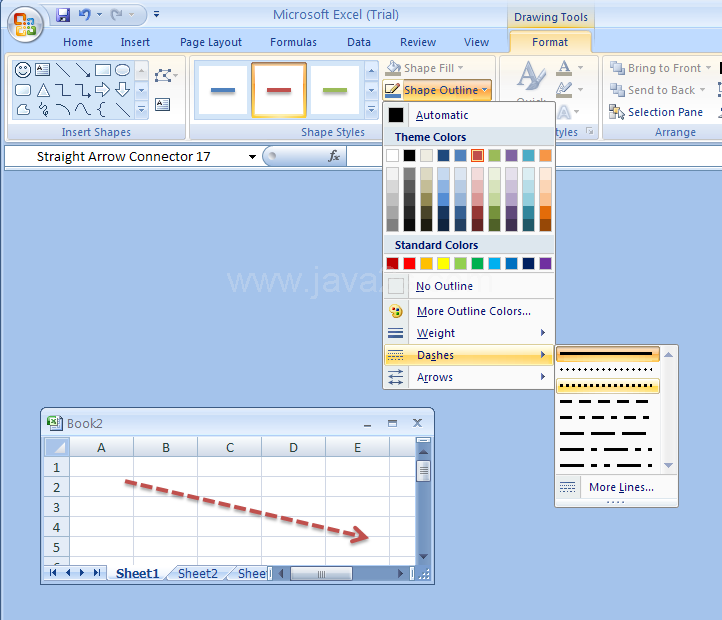The image size is (722, 620).
Task: Open the WordArt Styles dialog launcher
Action: click(x=590, y=132)
